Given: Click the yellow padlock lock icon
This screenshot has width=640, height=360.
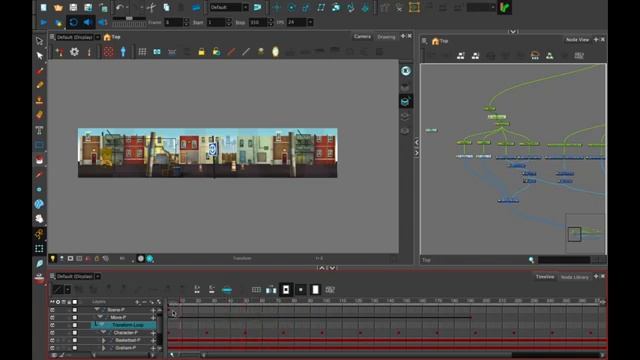Looking at the screenshot, I should [201, 52].
